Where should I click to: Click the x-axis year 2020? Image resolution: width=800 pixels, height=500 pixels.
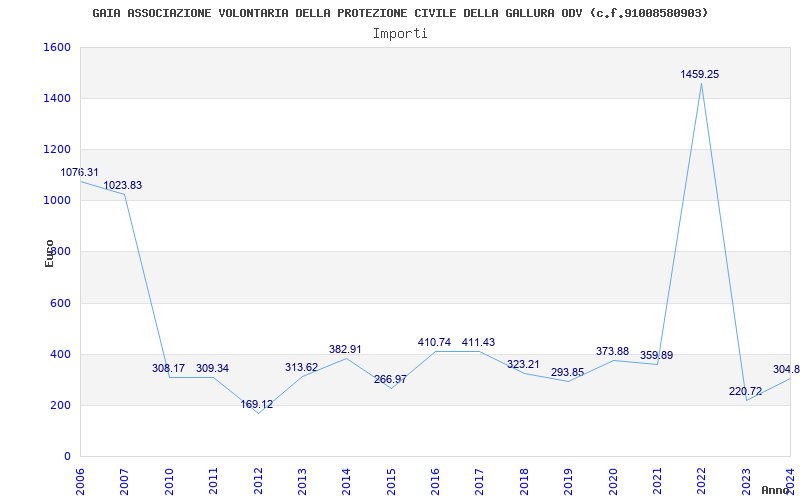pyautogui.click(x=613, y=481)
